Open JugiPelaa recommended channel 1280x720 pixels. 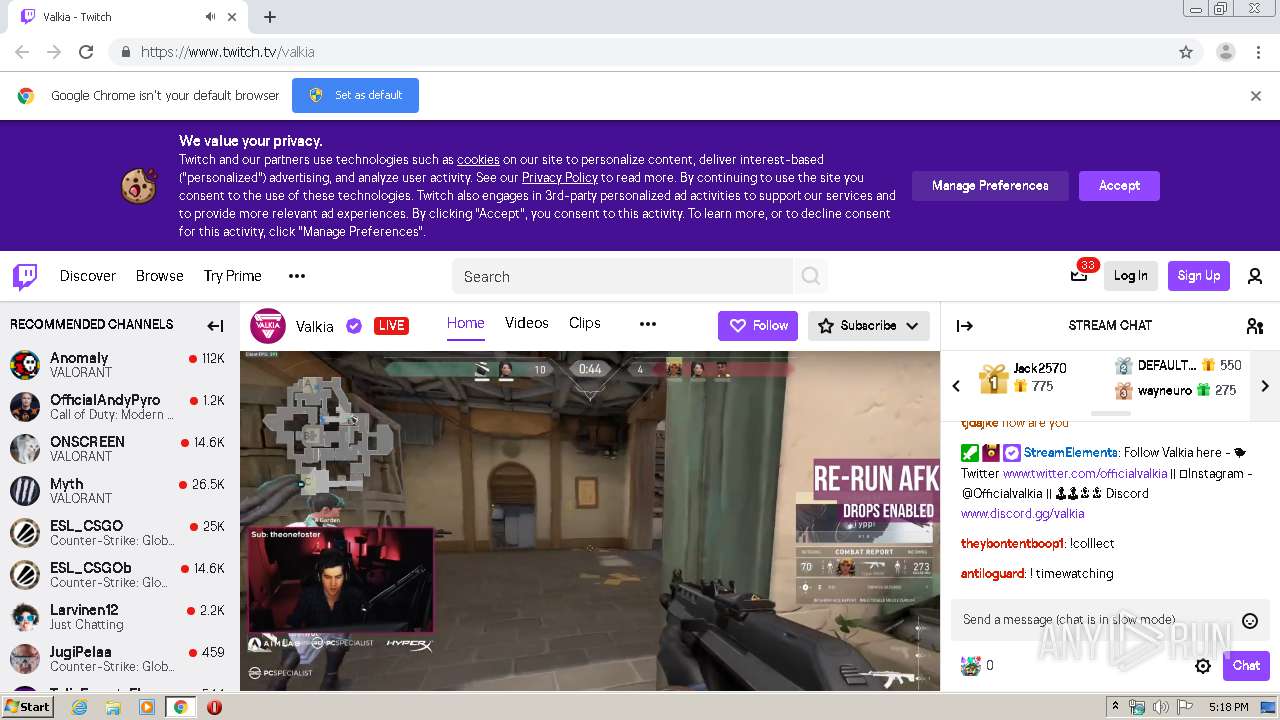120,659
